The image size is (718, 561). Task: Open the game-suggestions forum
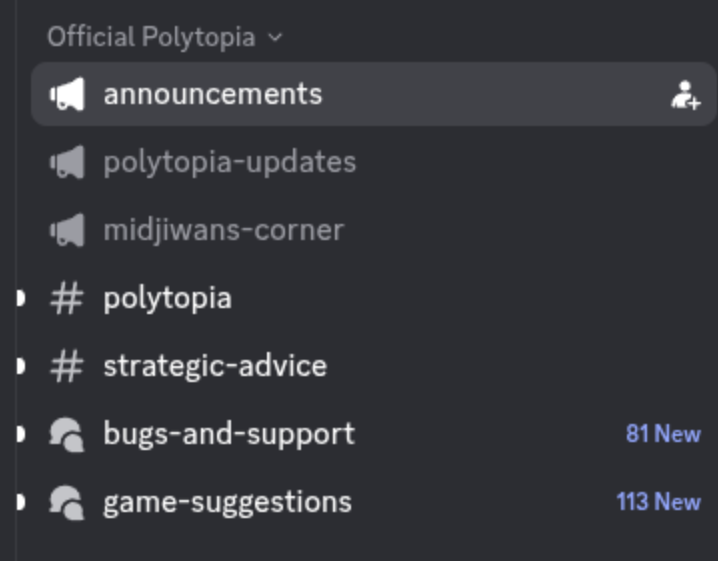(x=227, y=502)
